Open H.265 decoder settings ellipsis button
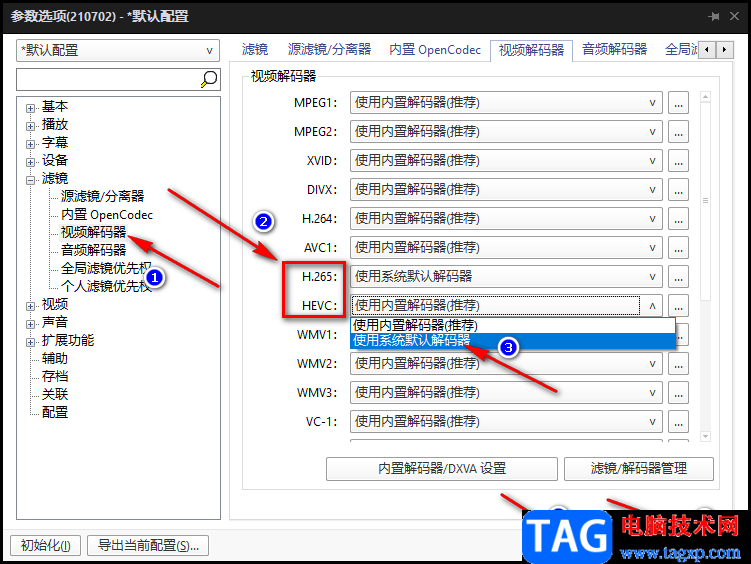The height and width of the screenshot is (564, 751). pos(678,277)
